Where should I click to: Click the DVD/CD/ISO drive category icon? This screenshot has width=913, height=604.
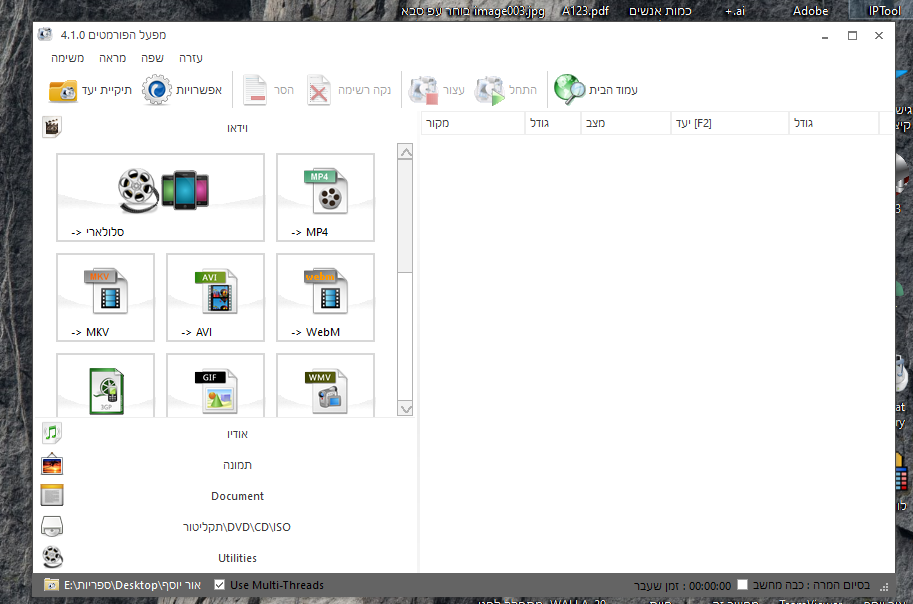point(52,527)
